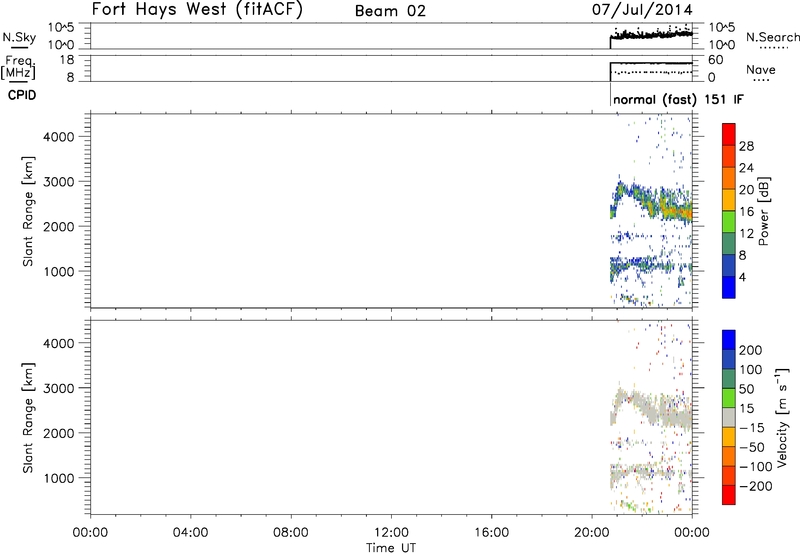Click the 'Time UT' axis label
The image size is (800, 554).
click(x=391, y=548)
